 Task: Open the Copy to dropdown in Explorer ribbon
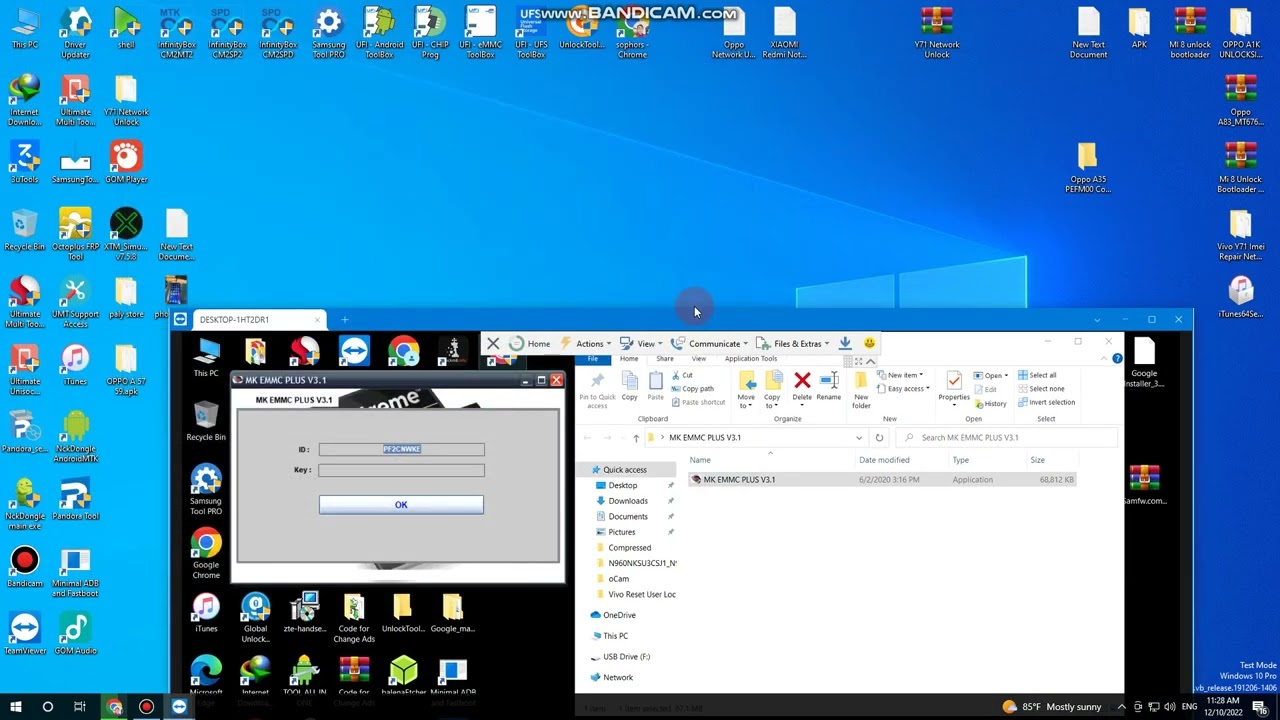click(772, 389)
